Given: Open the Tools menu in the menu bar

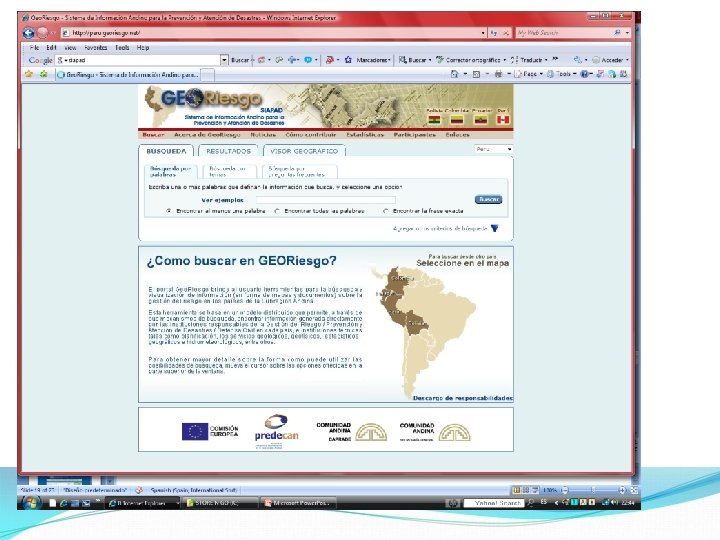Looking at the screenshot, I should click(122, 48).
